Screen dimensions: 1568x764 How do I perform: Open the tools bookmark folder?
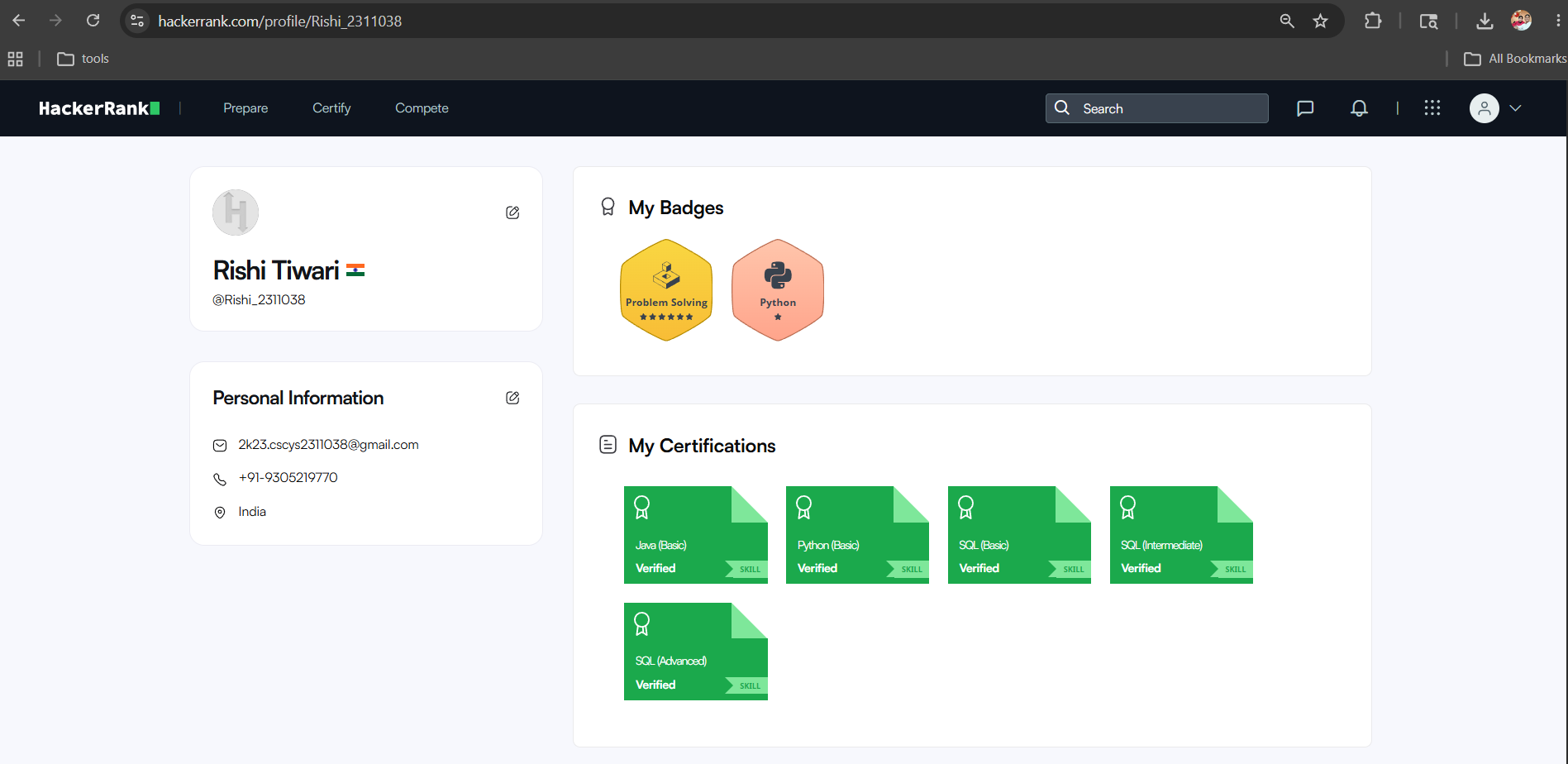tap(83, 59)
